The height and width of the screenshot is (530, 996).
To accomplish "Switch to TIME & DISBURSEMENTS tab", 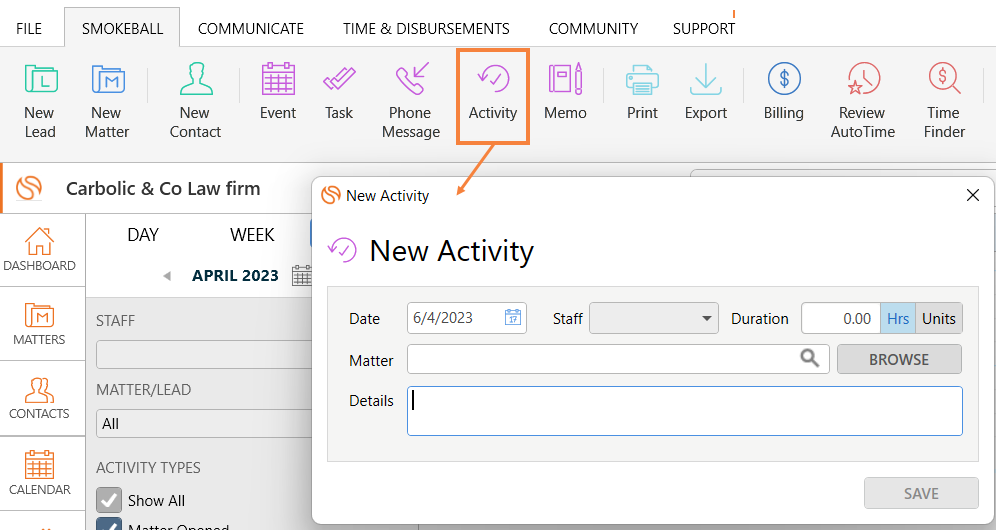I will pos(426,29).
